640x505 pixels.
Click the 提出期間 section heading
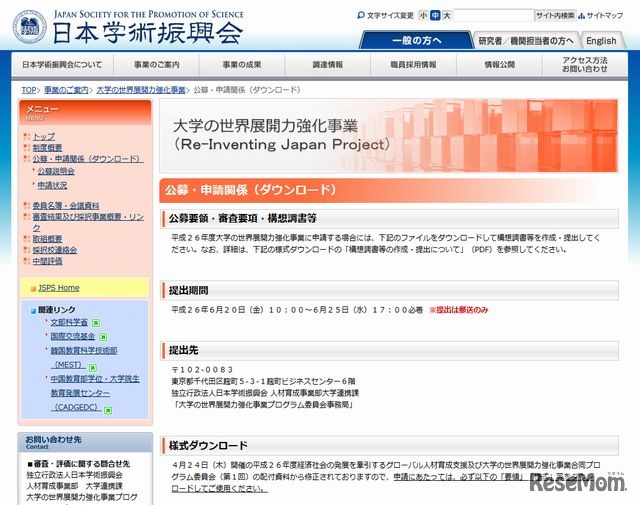[x=189, y=290]
